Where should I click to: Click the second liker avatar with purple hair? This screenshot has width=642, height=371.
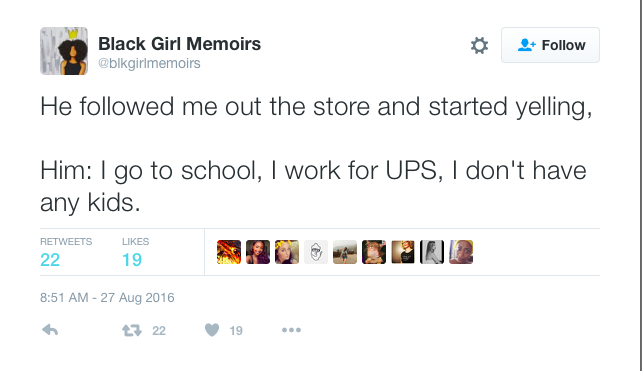258,252
